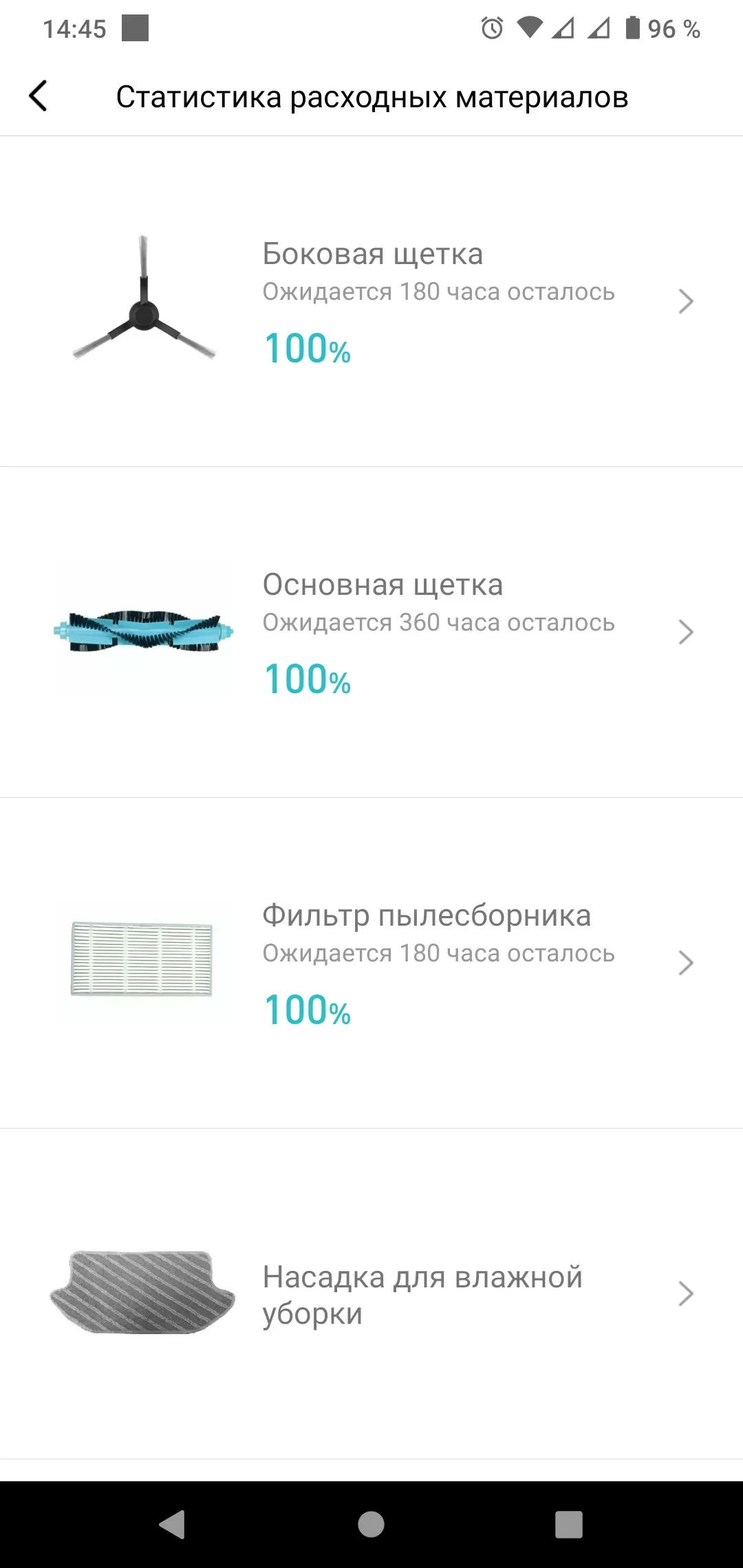Expand Основная щетка with its chevron

(x=685, y=632)
